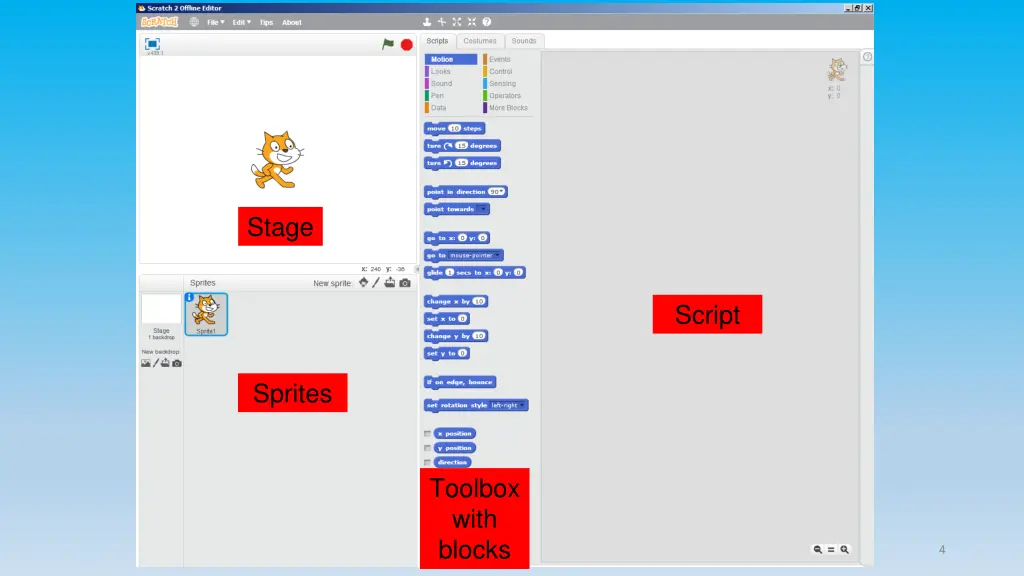Open the globe language menu
Viewport: 1024px width, 576px height.
tap(194, 22)
